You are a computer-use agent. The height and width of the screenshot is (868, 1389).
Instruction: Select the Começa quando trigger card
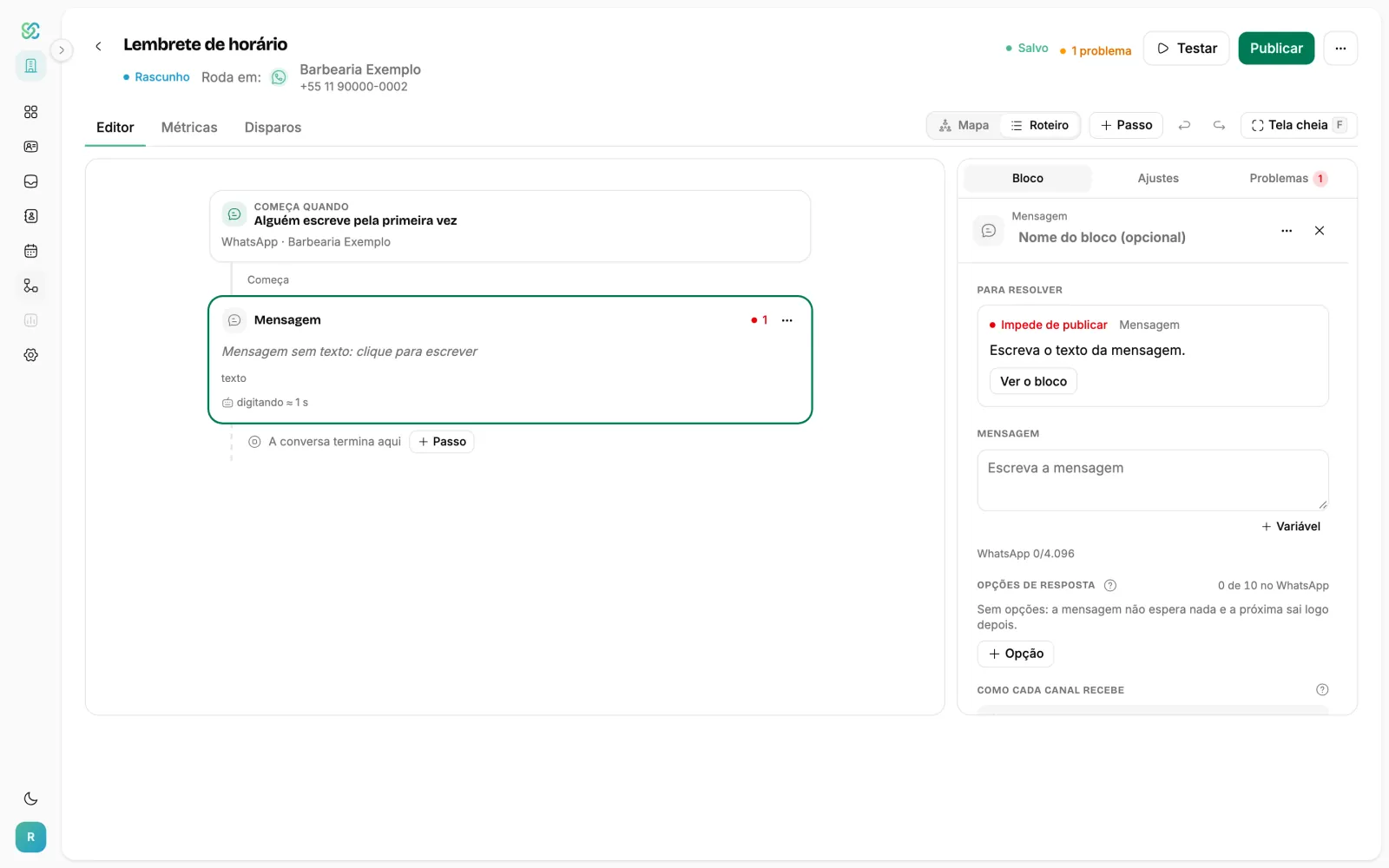pos(510,226)
